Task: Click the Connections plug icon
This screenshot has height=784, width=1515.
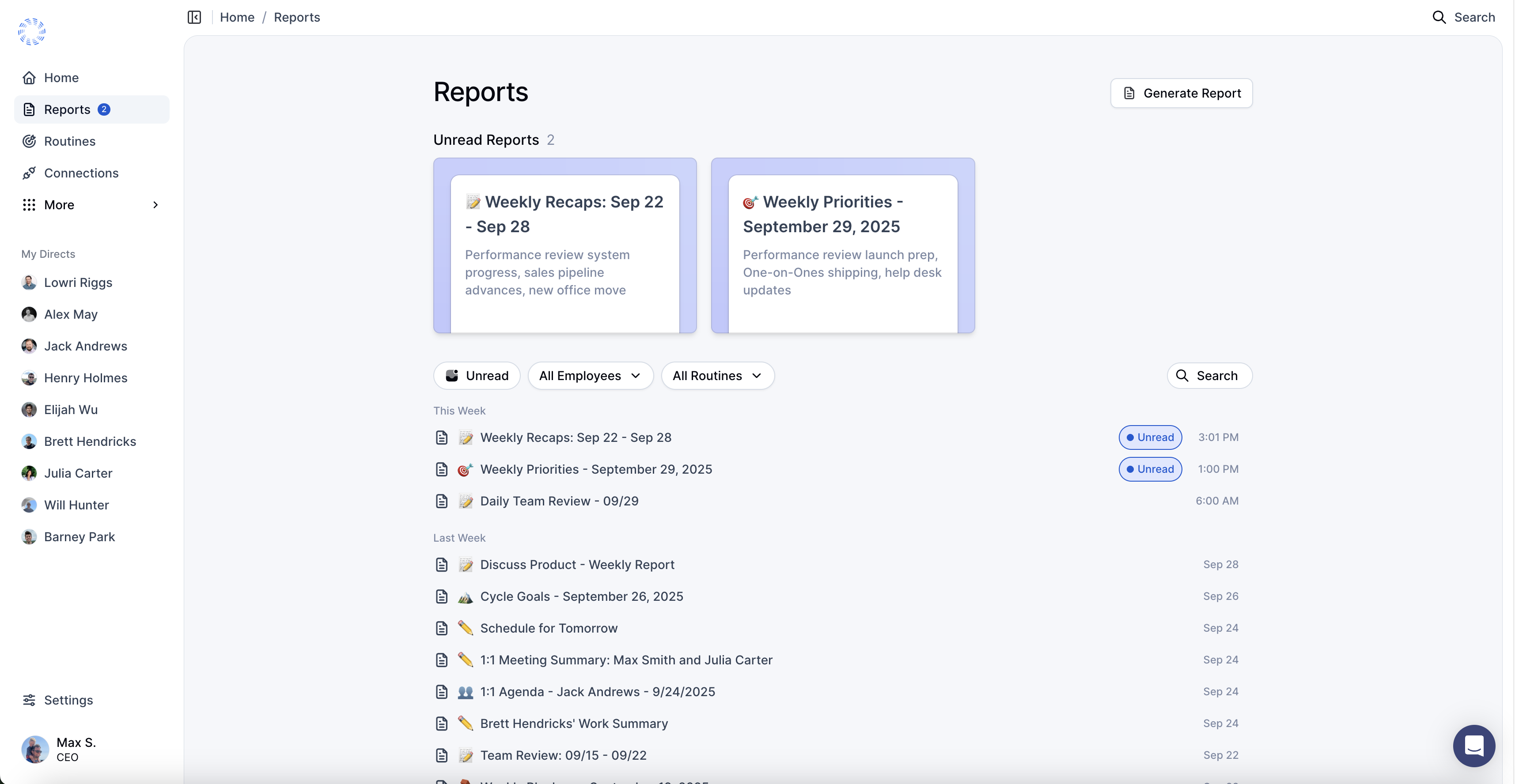Action: click(29, 173)
